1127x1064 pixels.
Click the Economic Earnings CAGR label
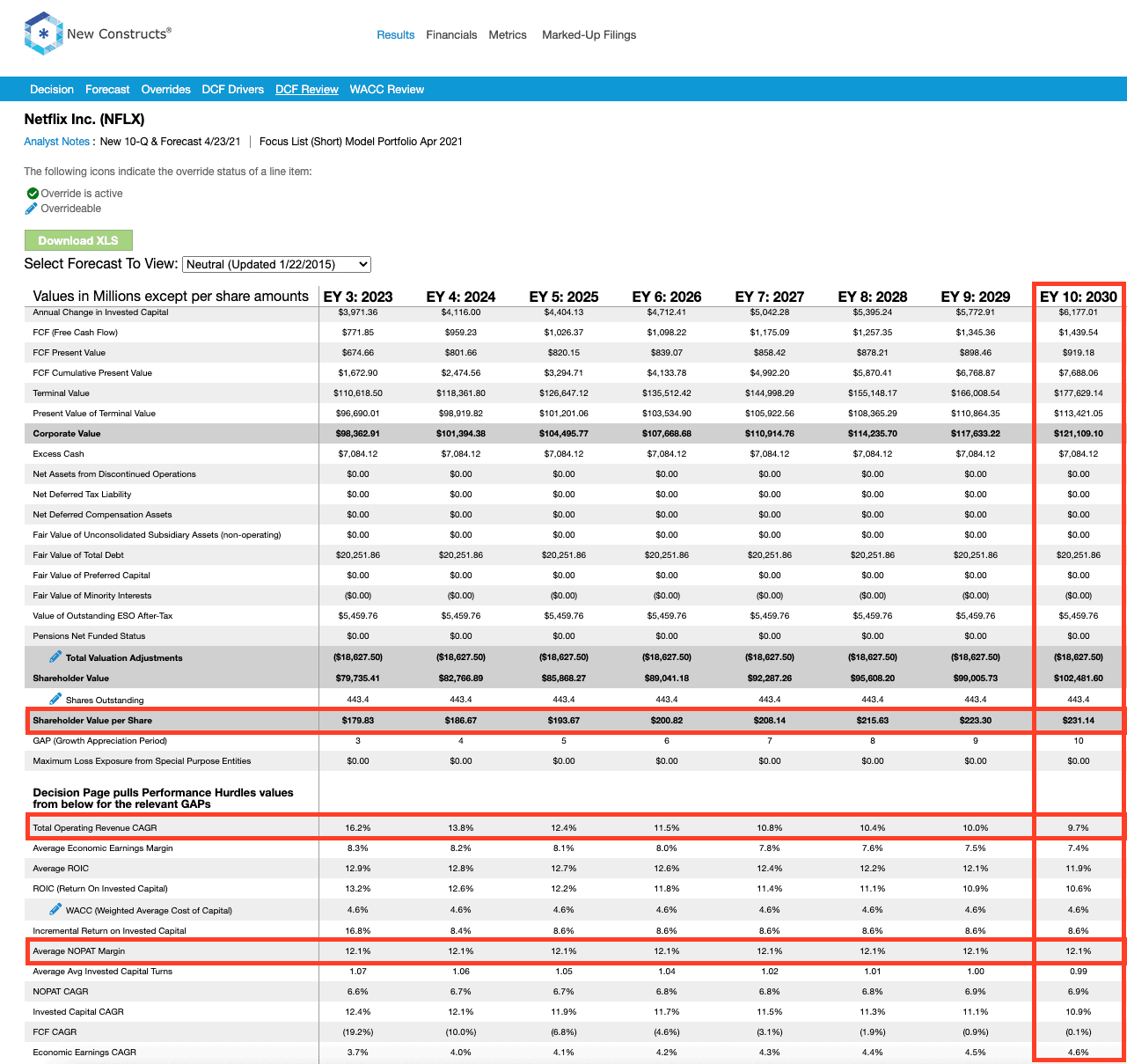pyautogui.click(x=84, y=1053)
